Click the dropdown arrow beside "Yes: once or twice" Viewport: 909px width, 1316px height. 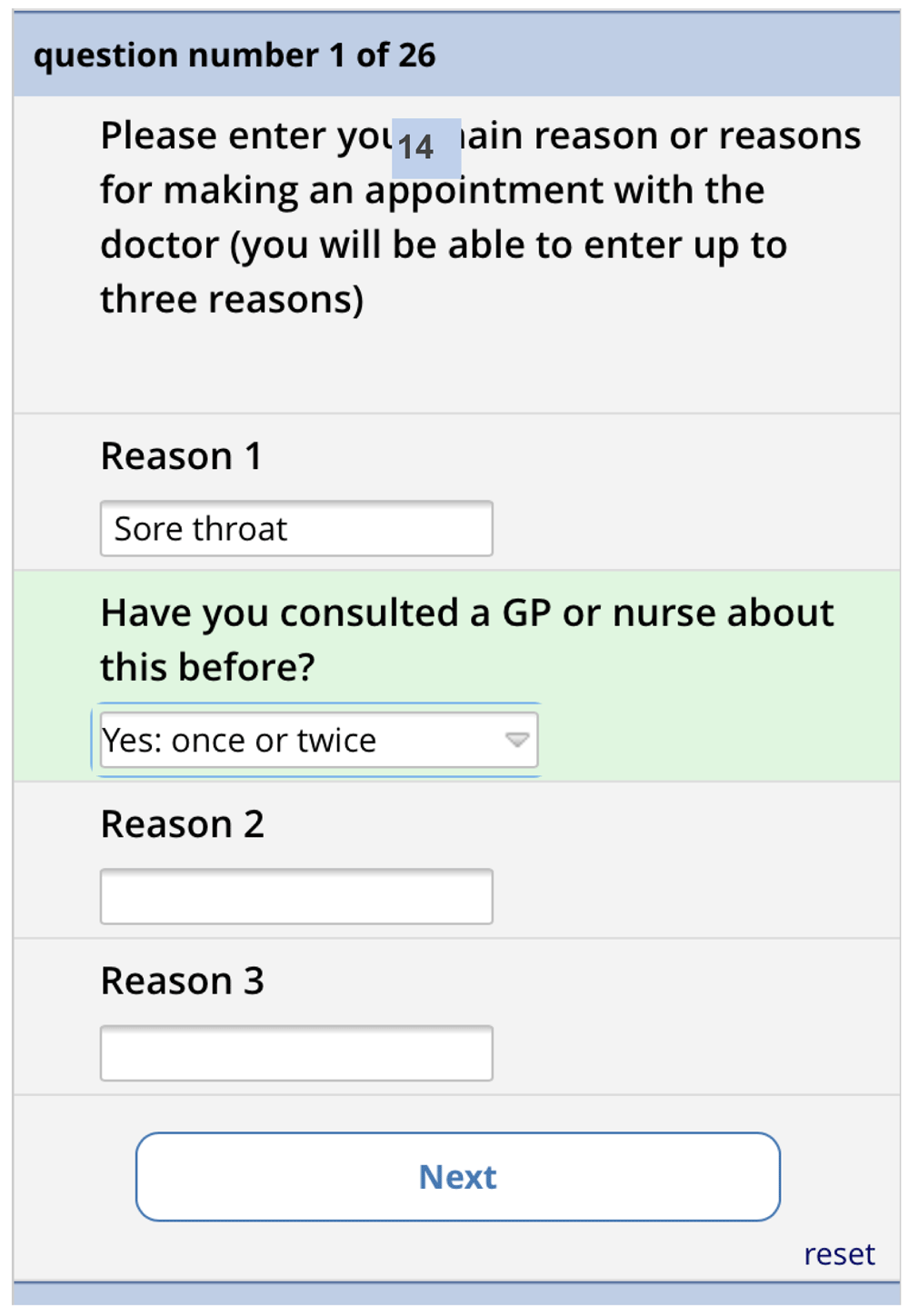(516, 740)
